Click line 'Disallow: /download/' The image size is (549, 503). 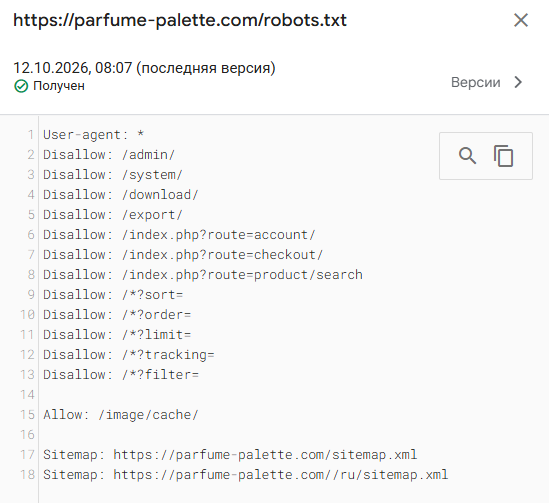click(x=121, y=195)
